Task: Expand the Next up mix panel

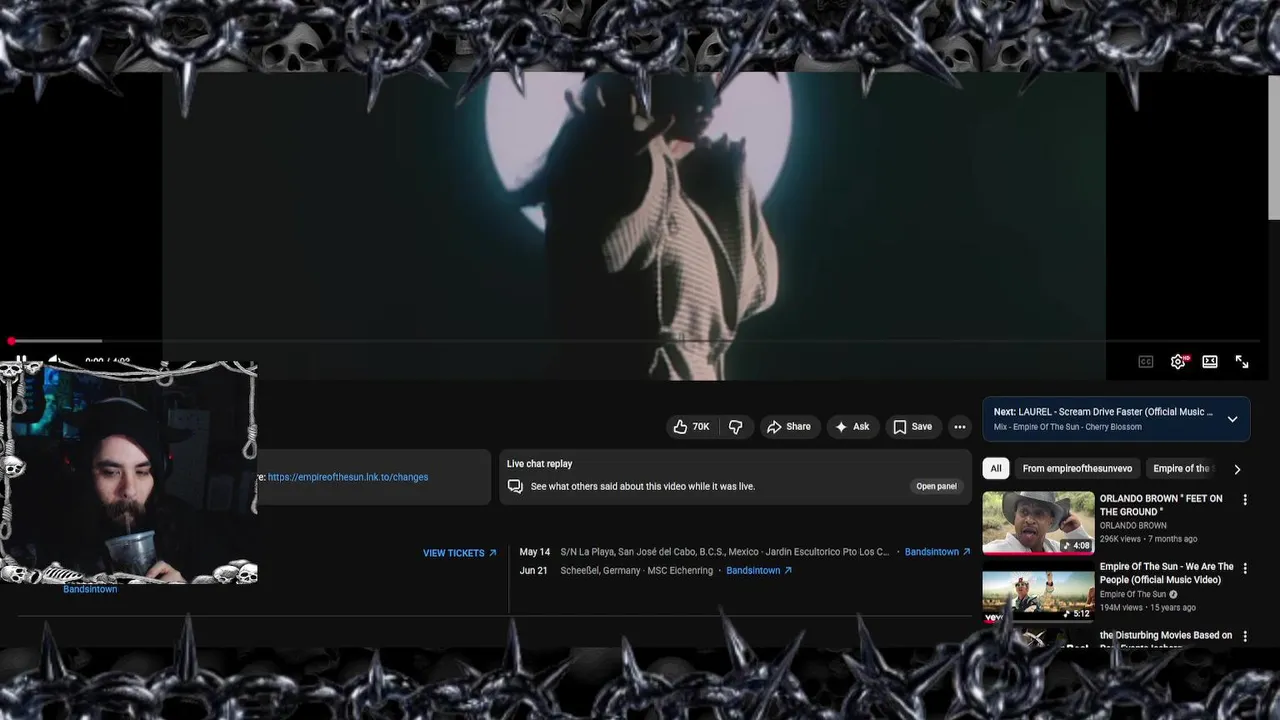Action: coord(1232,419)
